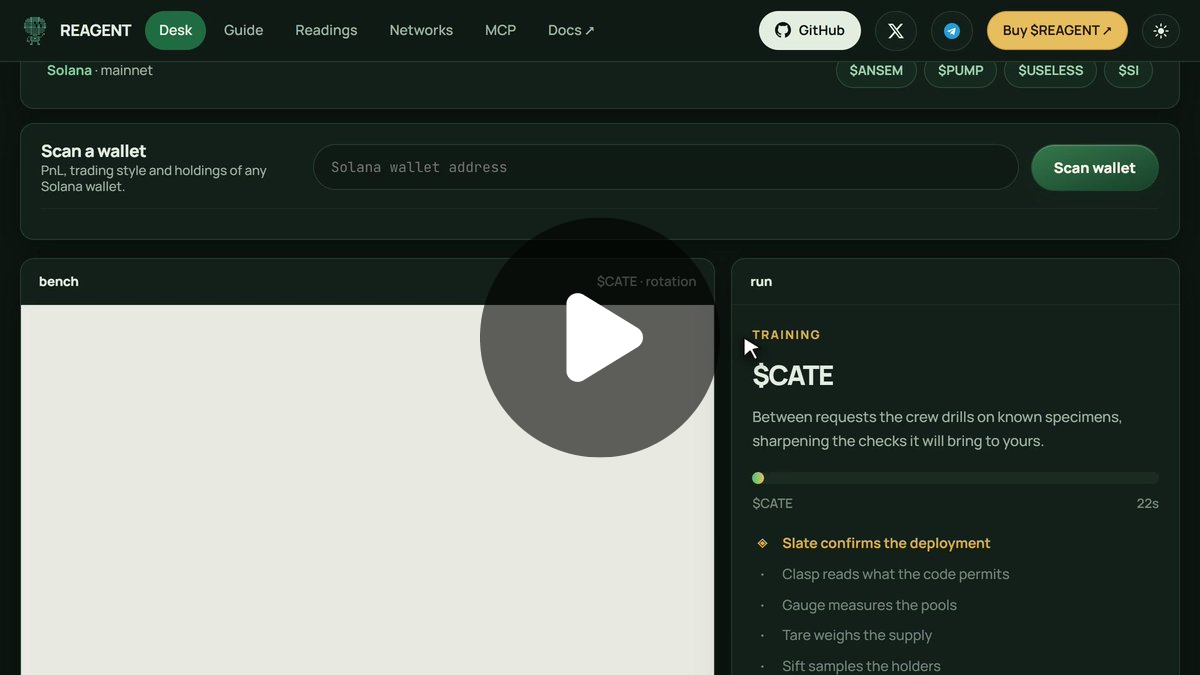This screenshot has height=675, width=1200.
Task: Focus the Solana wallet address field
Action: (x=666, y=167)
